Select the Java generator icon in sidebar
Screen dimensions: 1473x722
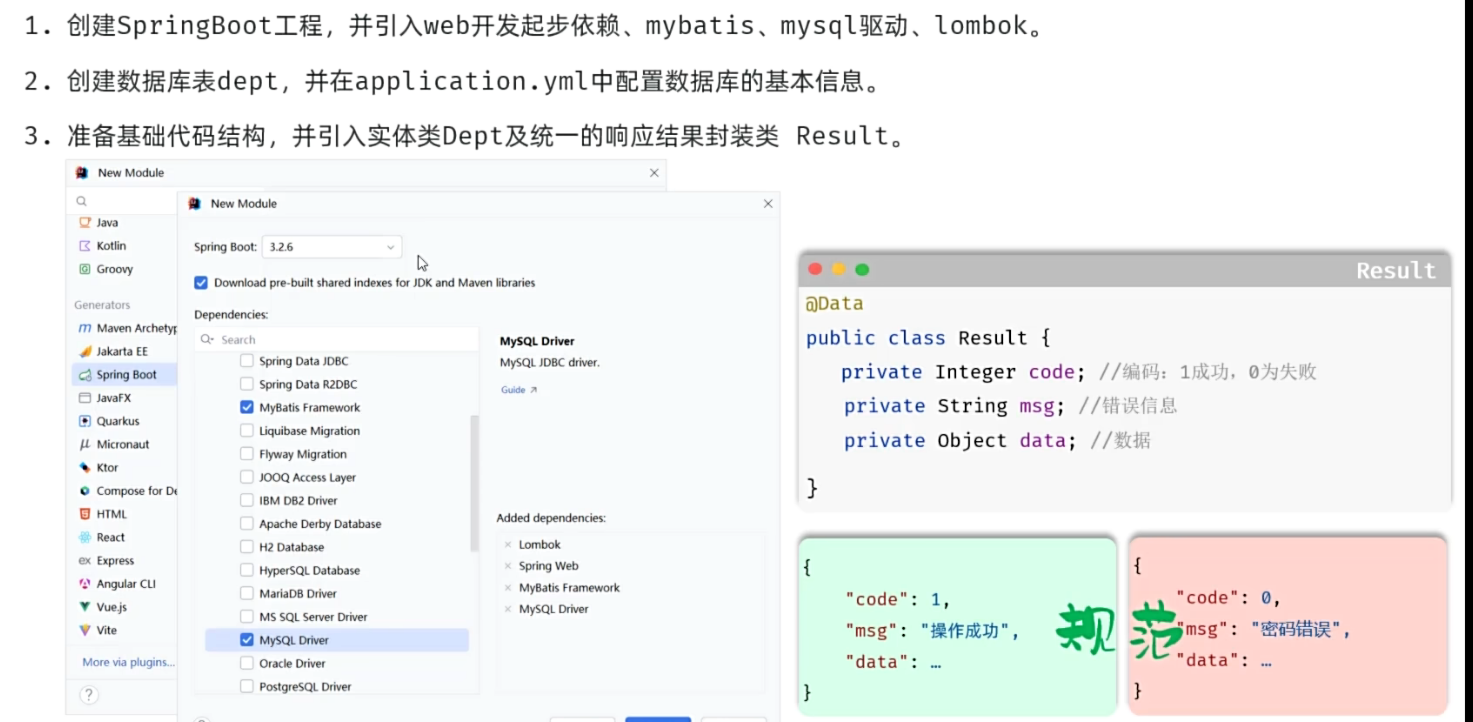click(x=85, y=222)
